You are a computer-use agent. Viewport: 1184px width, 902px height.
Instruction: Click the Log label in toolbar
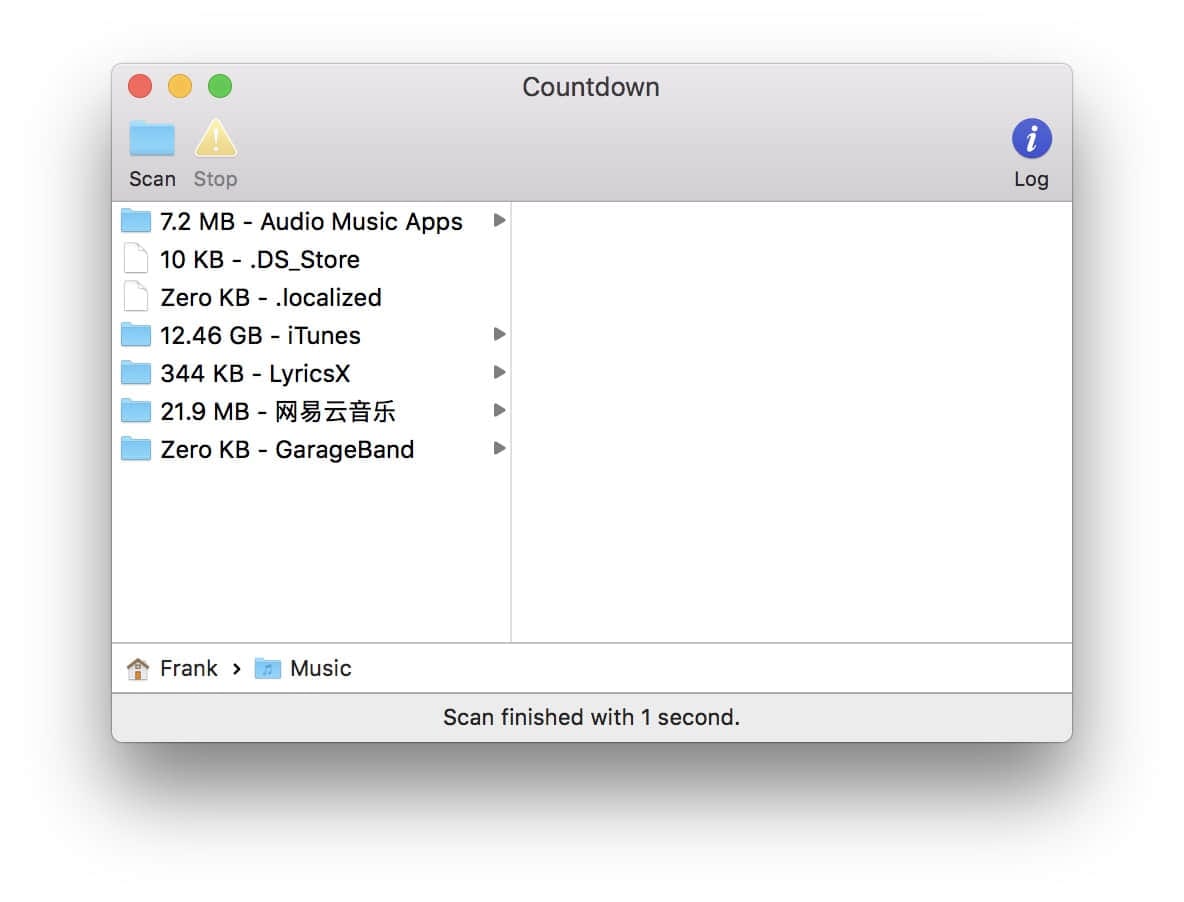tap(1031, 180)
